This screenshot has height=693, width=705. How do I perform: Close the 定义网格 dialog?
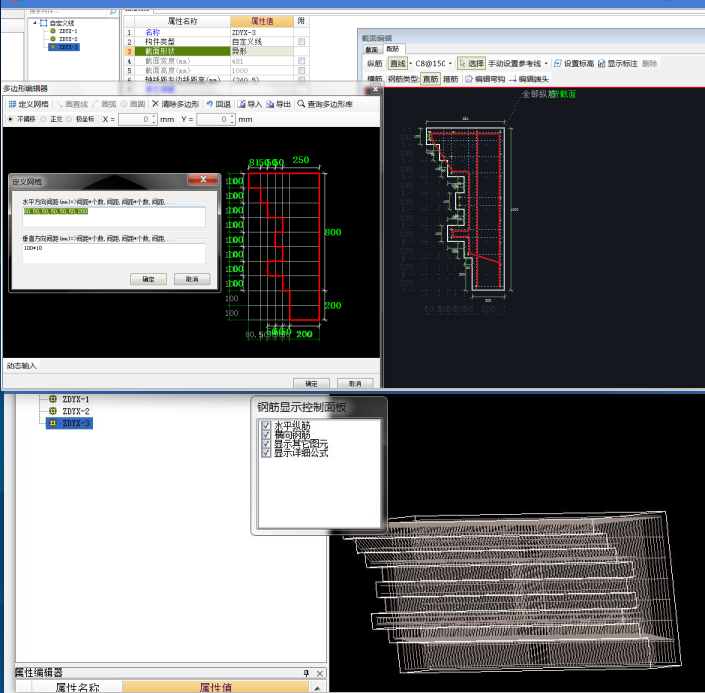pos(203,179)
